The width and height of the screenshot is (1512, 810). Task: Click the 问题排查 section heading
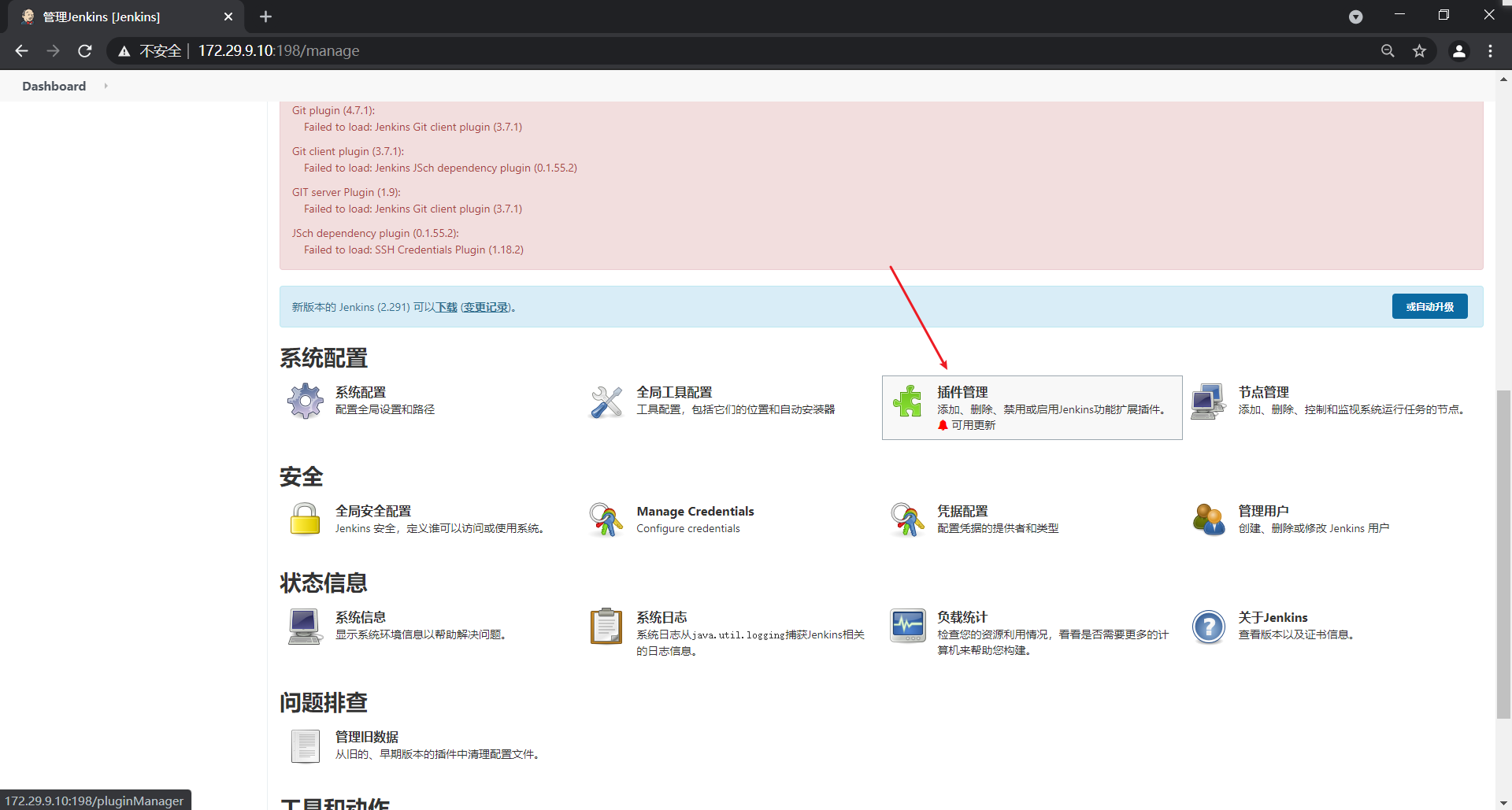pyautogui.click(x=324, y=702)
